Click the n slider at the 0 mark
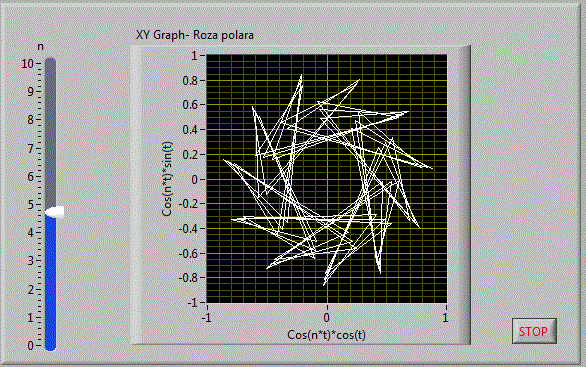Image resolution: width=586 pixels, height=367 pixels. coord(50,346)
